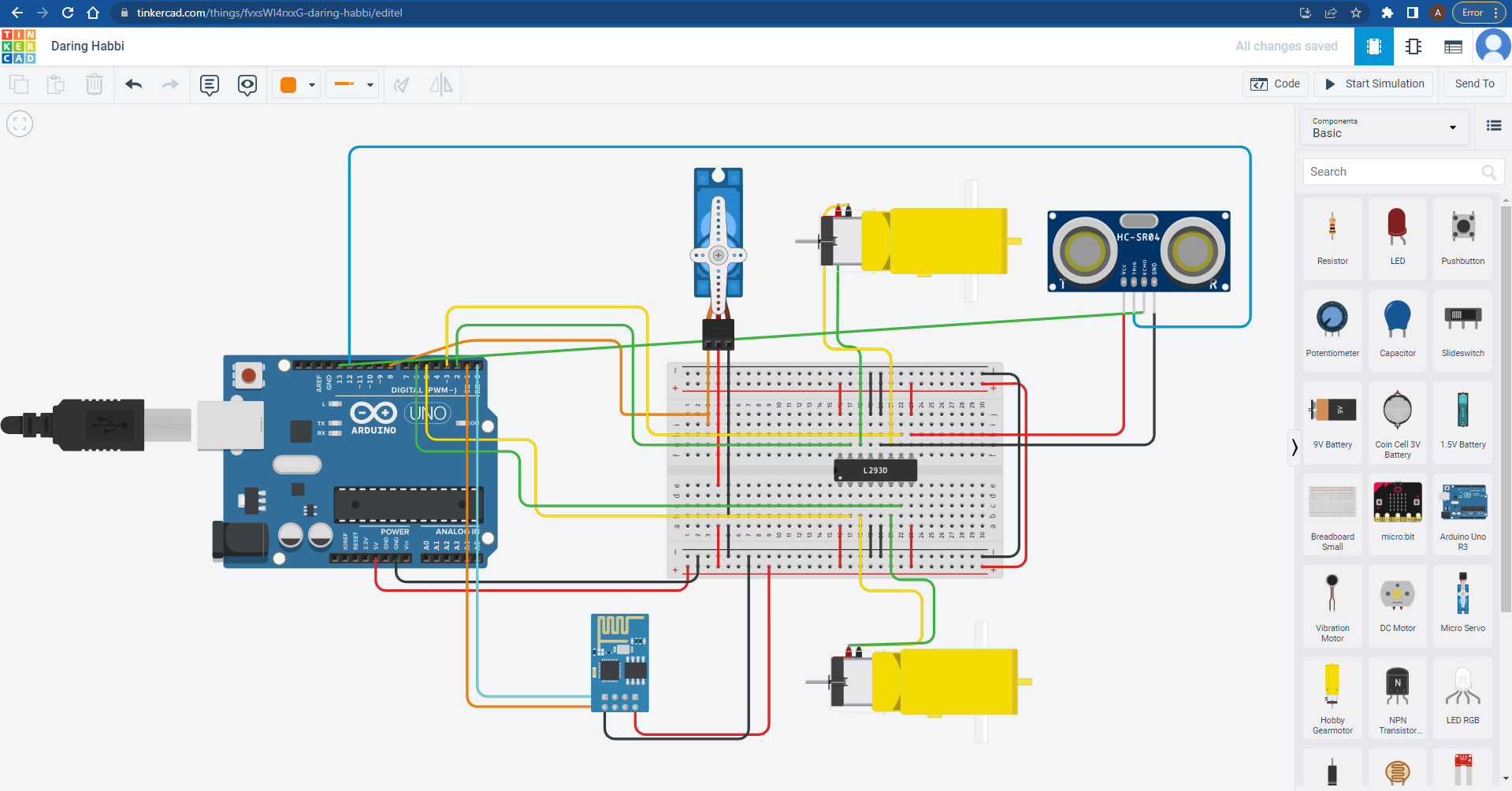Image resolution: width=1512 pixels, height=791 pixels.
Task: Select the Coin Cell 3V Battery component
Action: click(1398, 422)
